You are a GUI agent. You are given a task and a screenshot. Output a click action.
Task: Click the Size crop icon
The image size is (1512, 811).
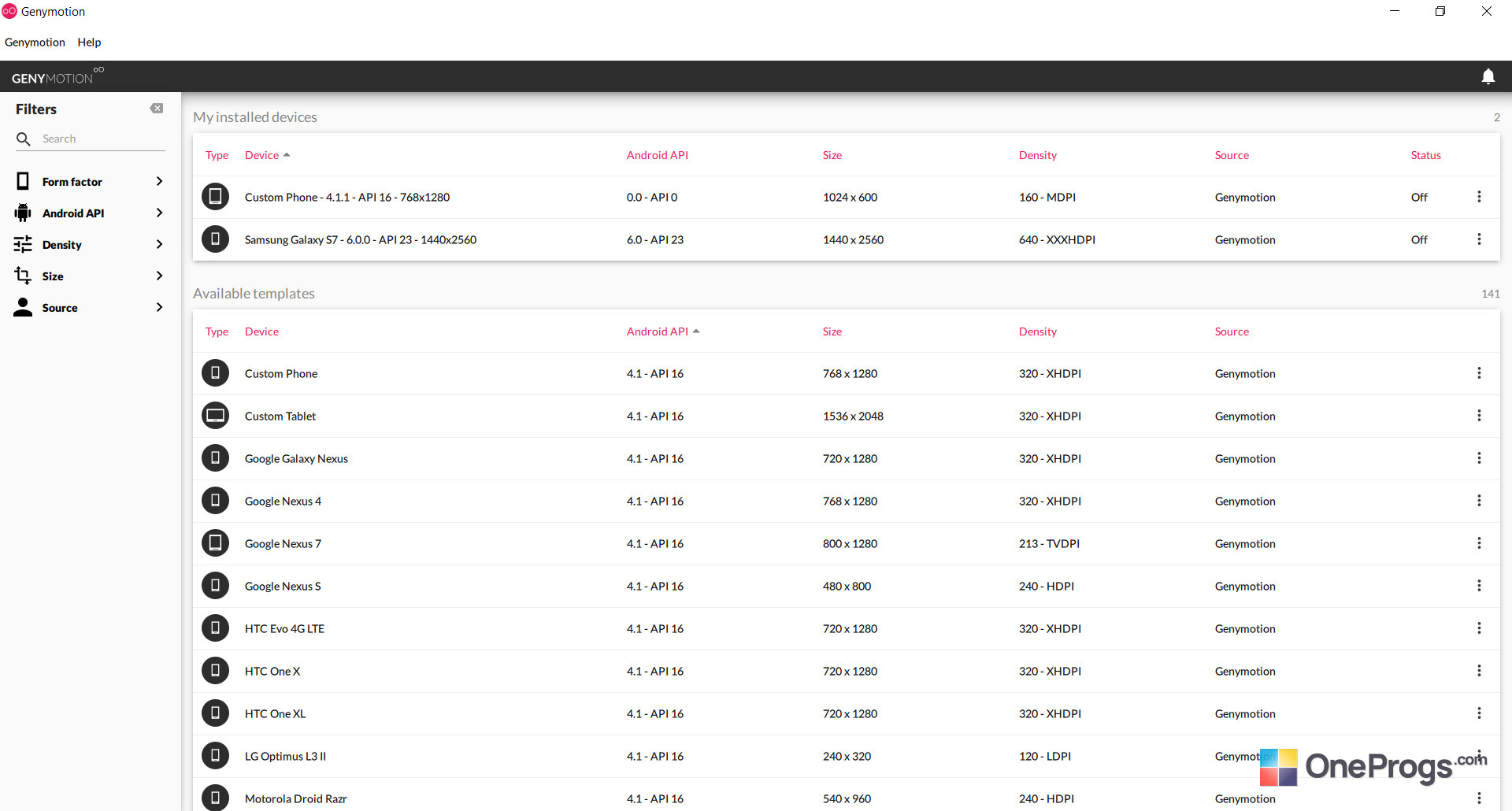23,276
